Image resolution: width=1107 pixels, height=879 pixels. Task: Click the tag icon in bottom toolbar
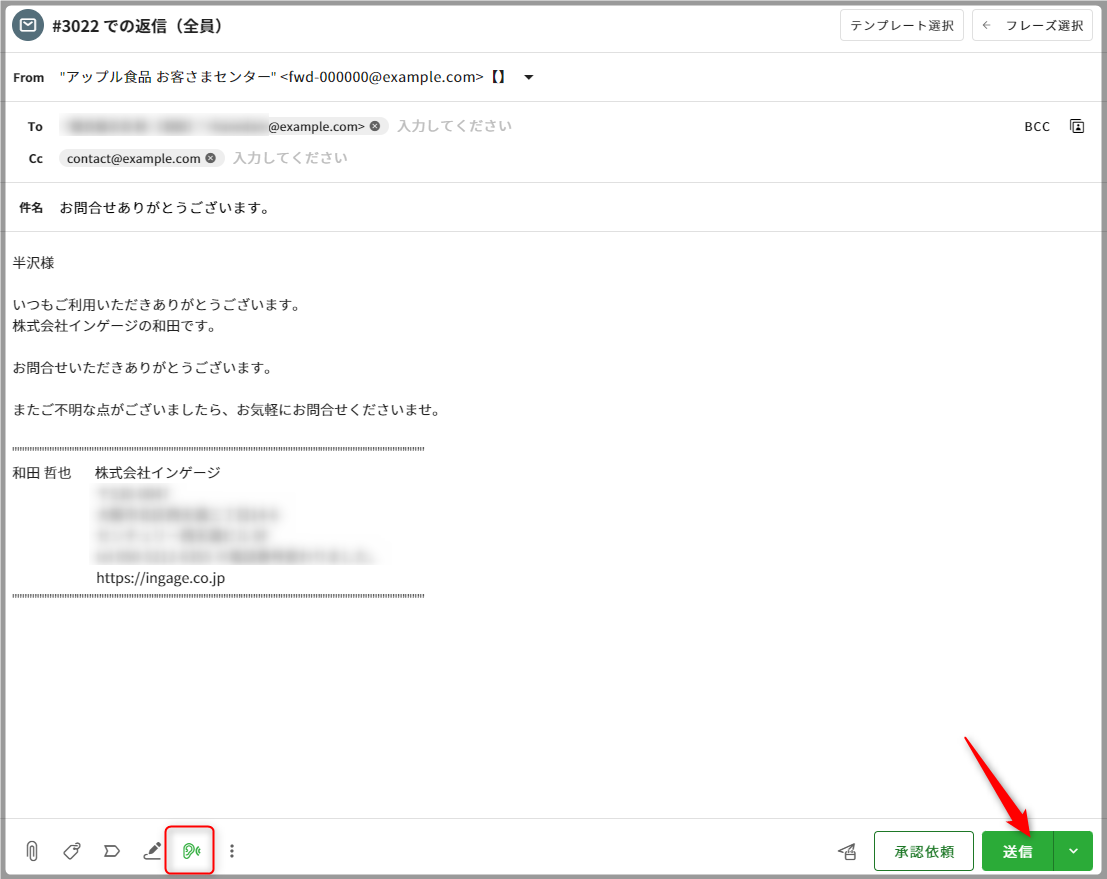[72, 851]
